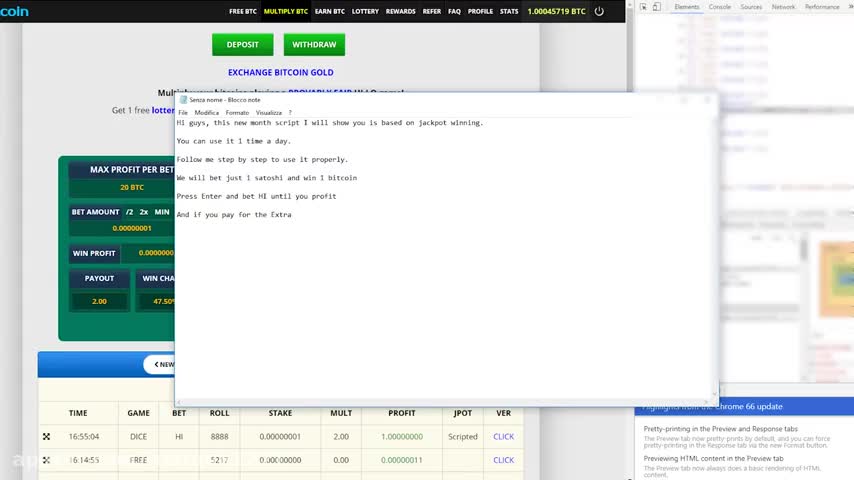854x480 pixels.
Task: Switch to the Network tab in DevTools
Action: (783, 7)
